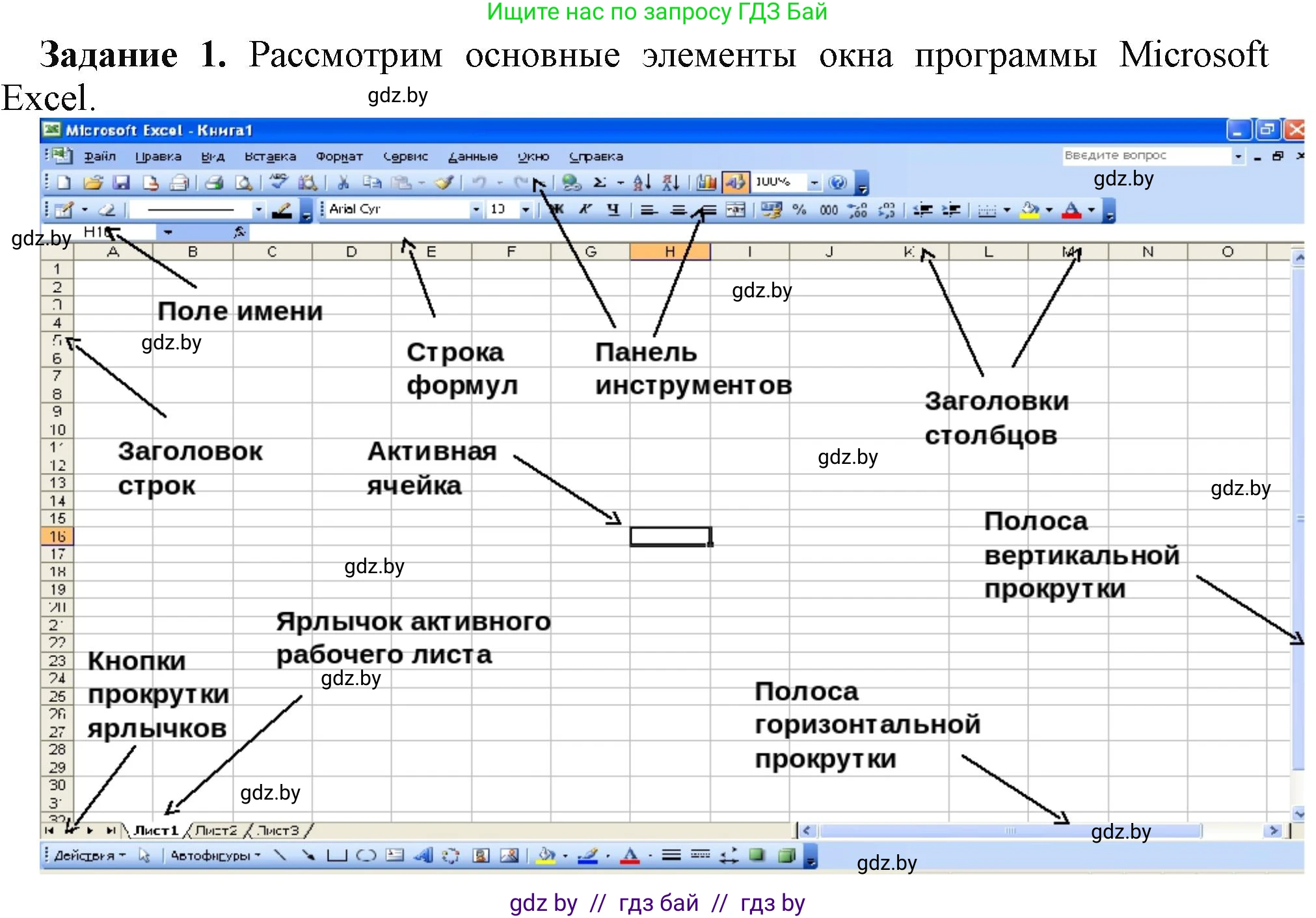Click the Sort Ascending A-Z icon

coord(642,183)
